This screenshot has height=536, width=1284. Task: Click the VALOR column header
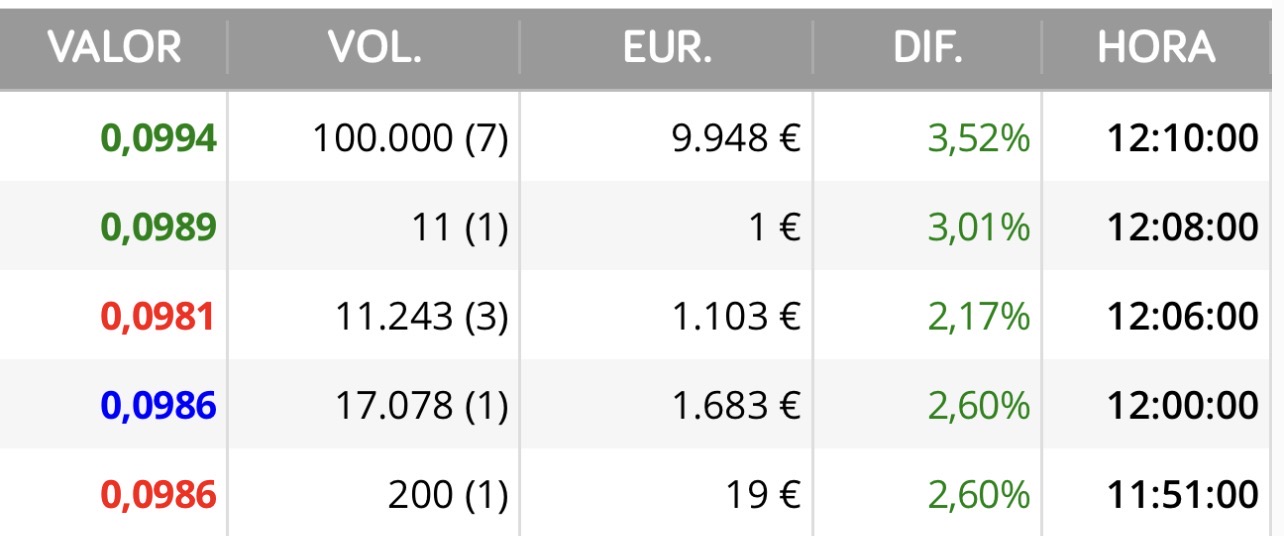tap(114, 48)
